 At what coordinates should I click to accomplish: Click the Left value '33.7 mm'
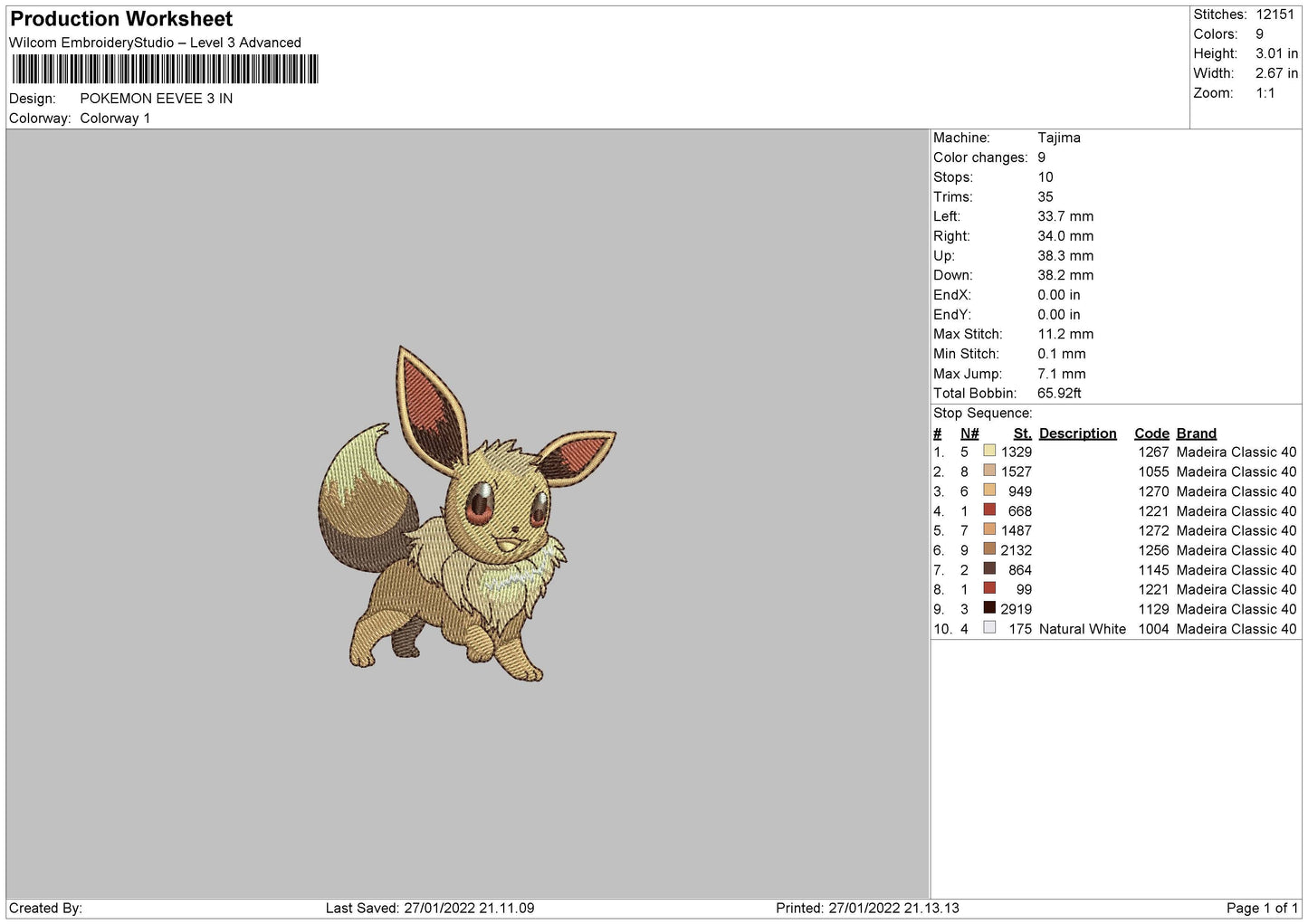click(1065, 216)
